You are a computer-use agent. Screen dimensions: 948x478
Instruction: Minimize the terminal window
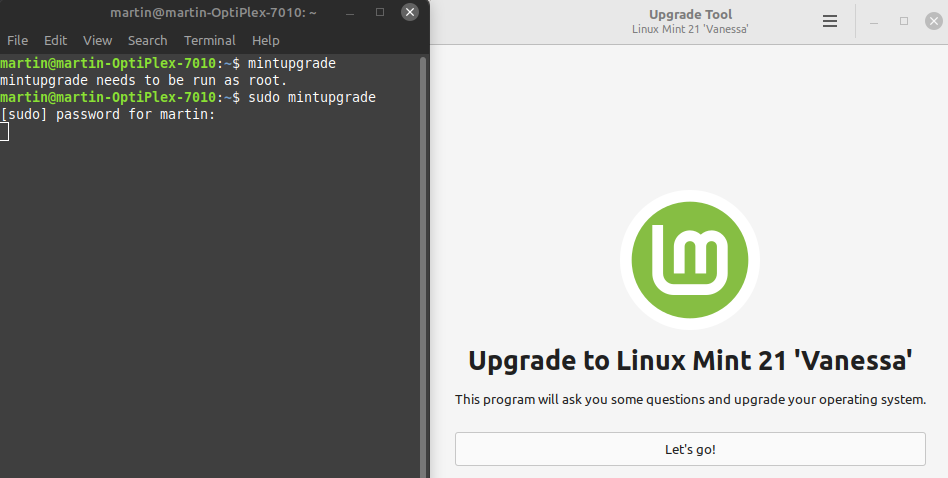click(x=350, y=12)
